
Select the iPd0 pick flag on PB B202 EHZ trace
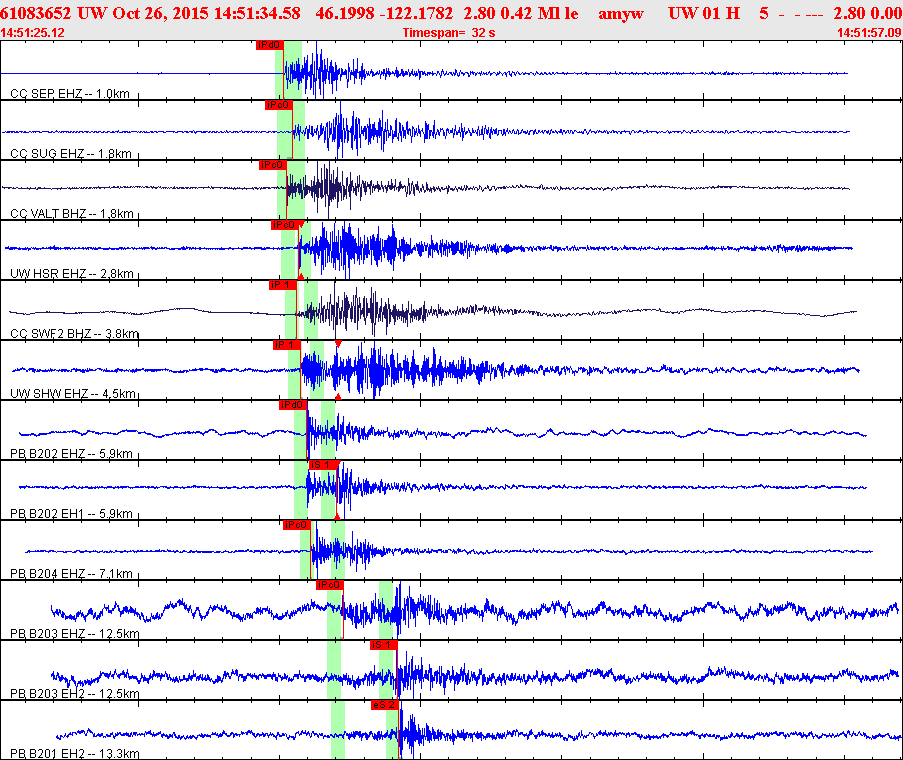pos(293,405)
